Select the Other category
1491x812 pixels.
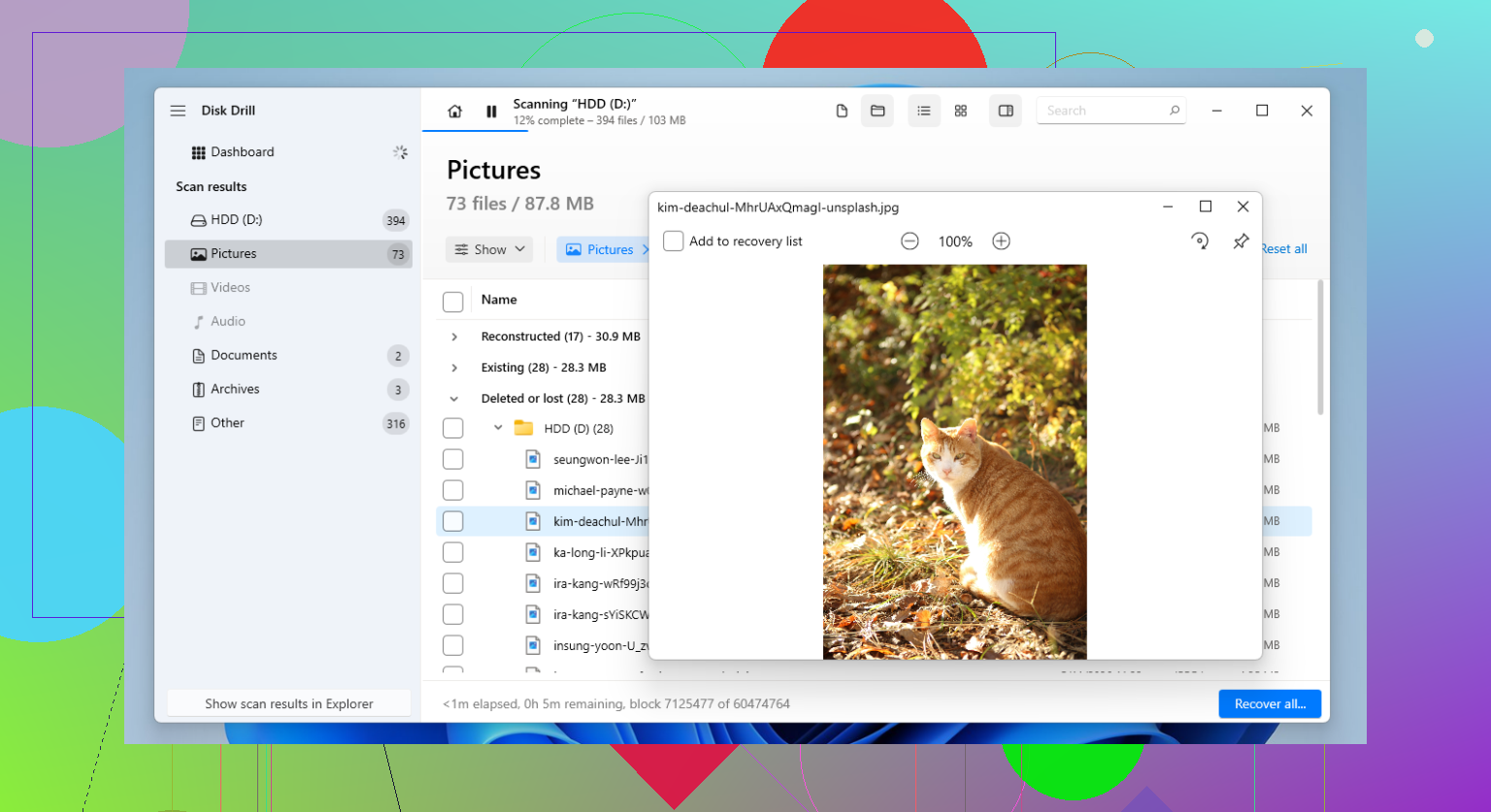(288, 424)
